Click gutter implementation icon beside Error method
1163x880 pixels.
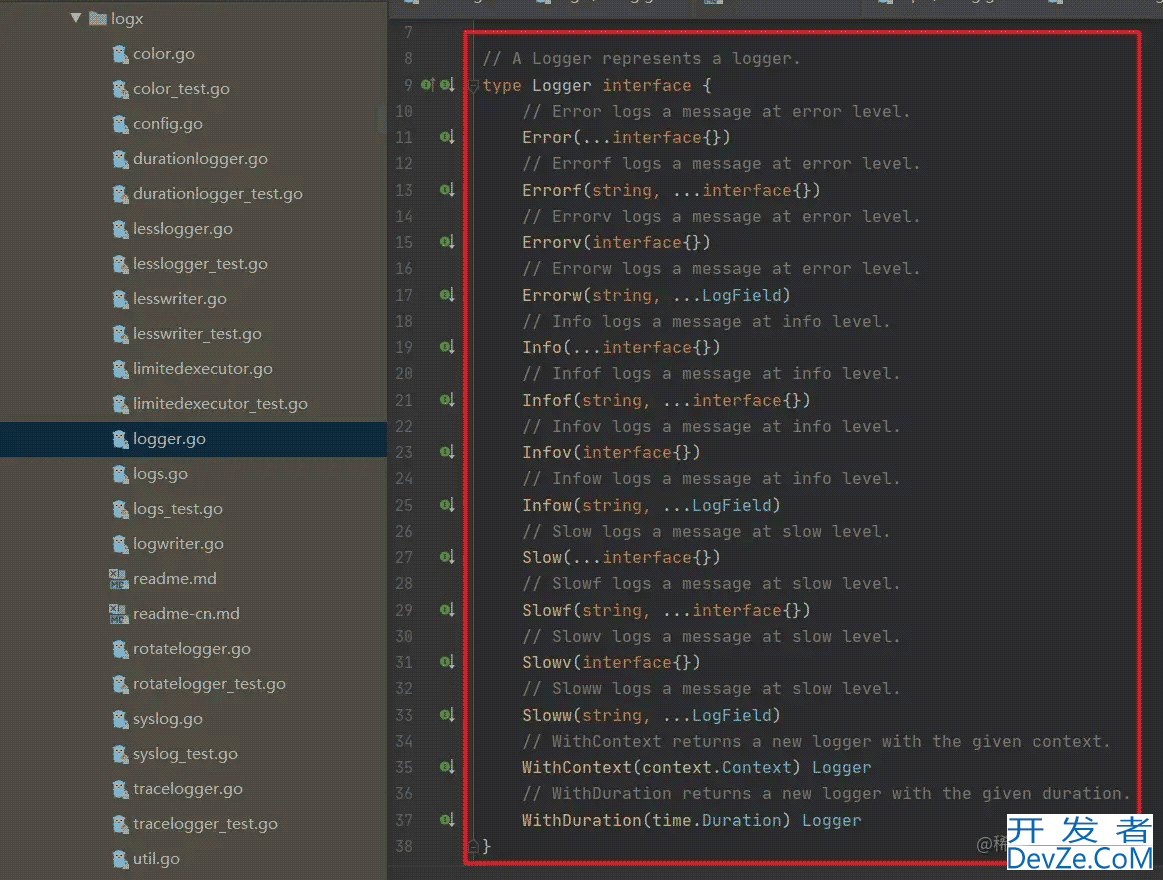pyautogui.click(x=447, y=137)
